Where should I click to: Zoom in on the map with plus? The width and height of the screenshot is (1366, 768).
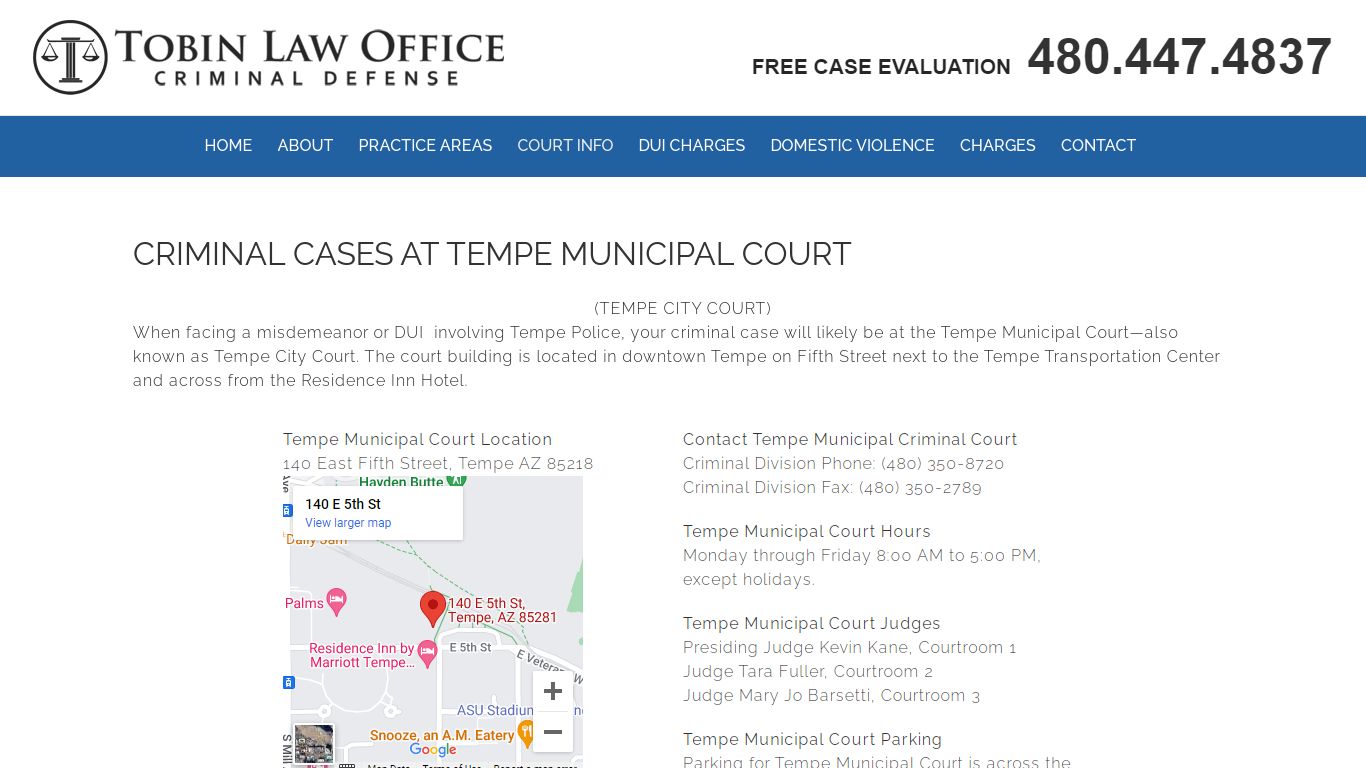553,691
